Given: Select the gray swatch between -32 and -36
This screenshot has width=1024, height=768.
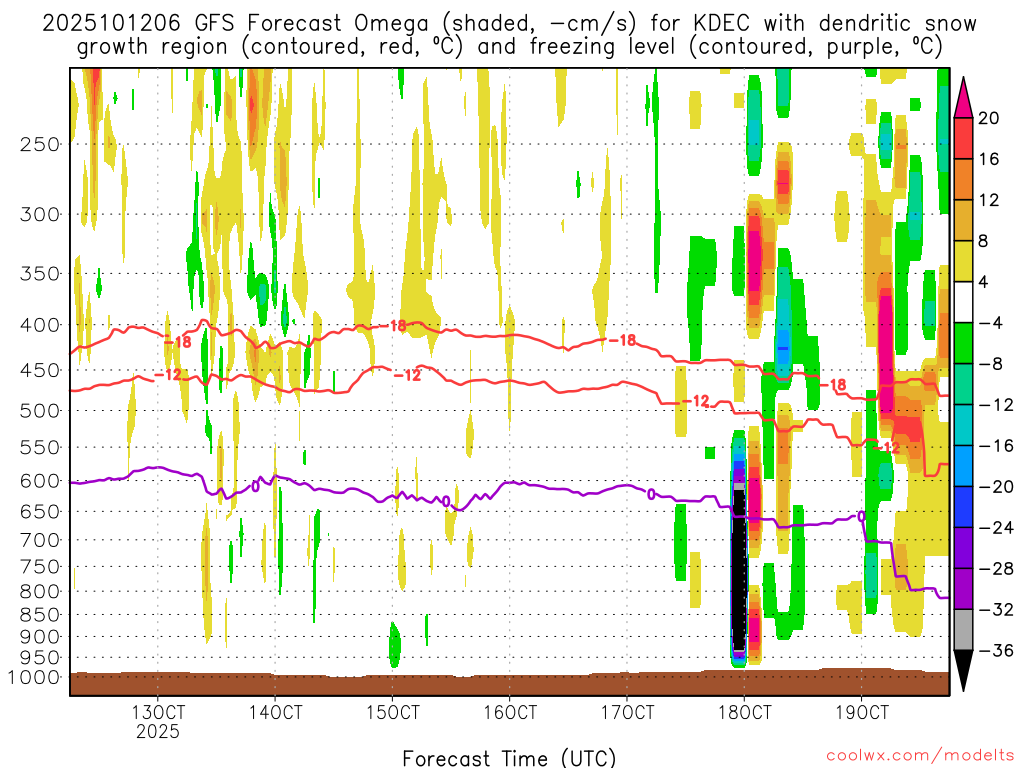Looking at the screenshot, I should pyautogui.click(x=964, y=630).
